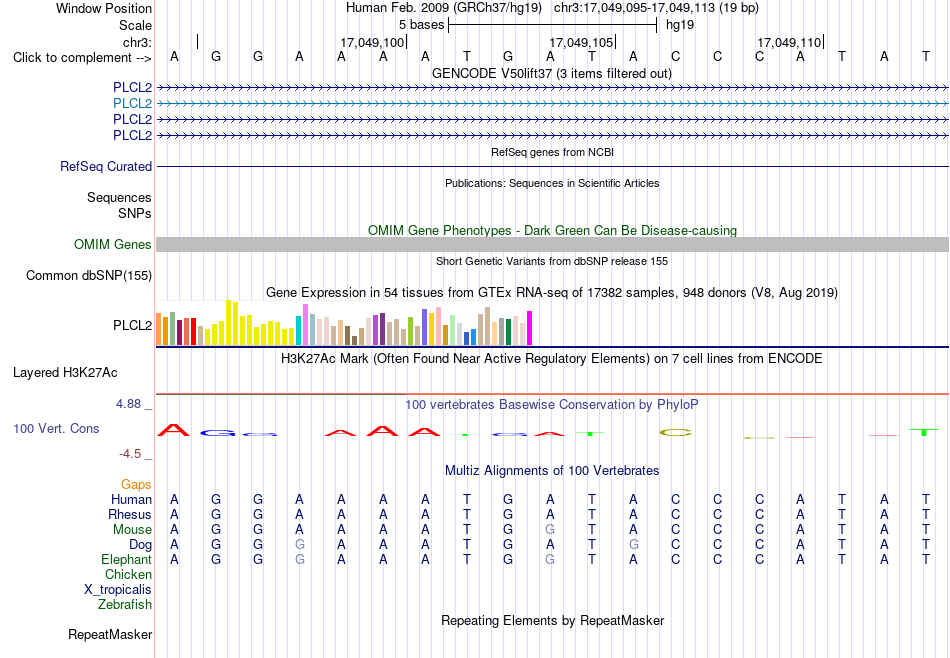Click the Elephant alignment row label
The image size is (950, 658).
(127, 559)
